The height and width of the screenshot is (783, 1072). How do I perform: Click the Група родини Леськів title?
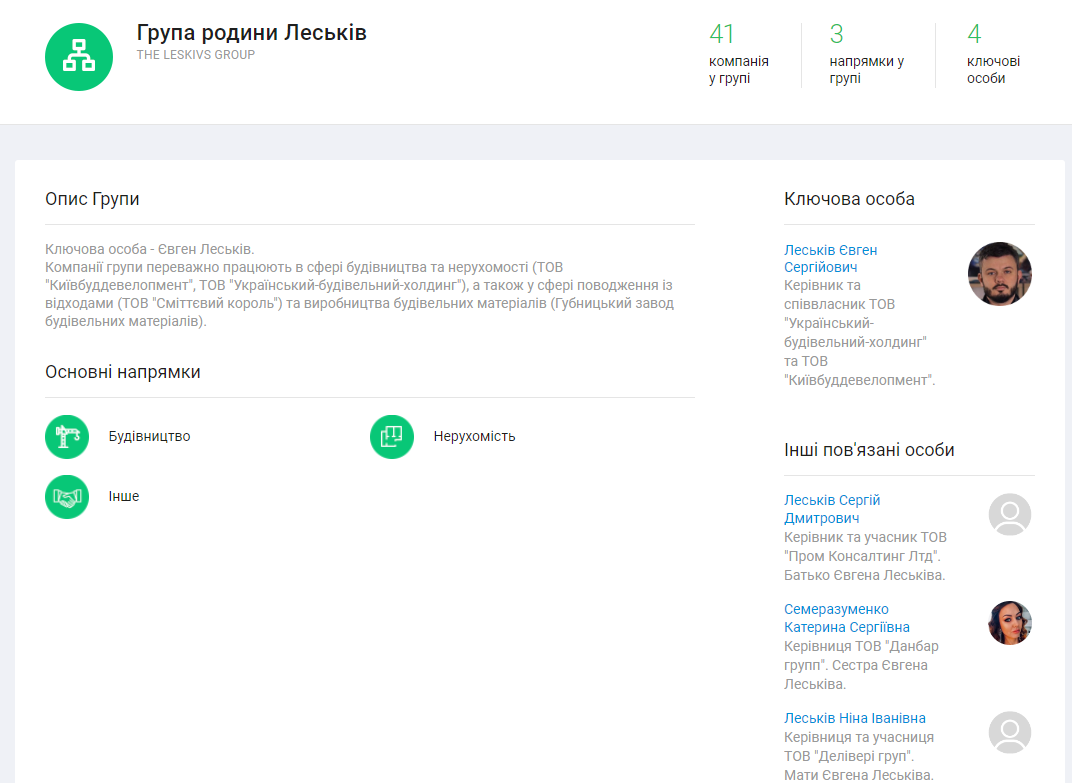252,32
